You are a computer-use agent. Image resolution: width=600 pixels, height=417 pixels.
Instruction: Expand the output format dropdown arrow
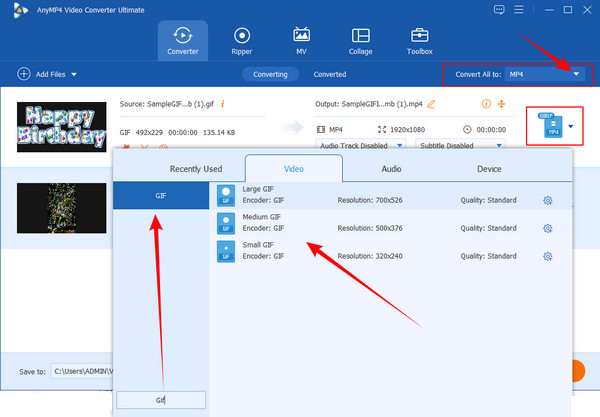click(x=571, y=126)
